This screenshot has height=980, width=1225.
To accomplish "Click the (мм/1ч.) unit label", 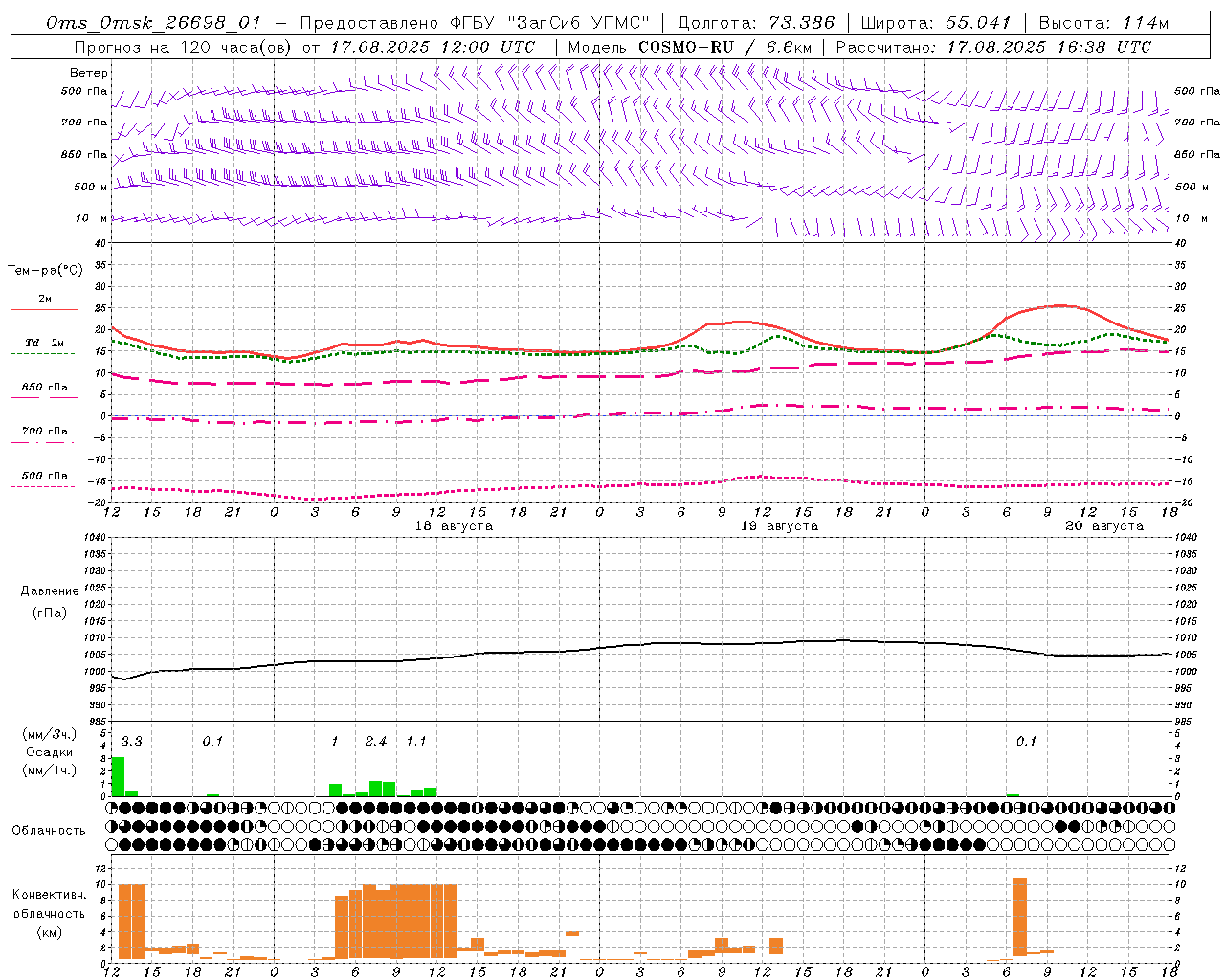I will click(50, 770).
